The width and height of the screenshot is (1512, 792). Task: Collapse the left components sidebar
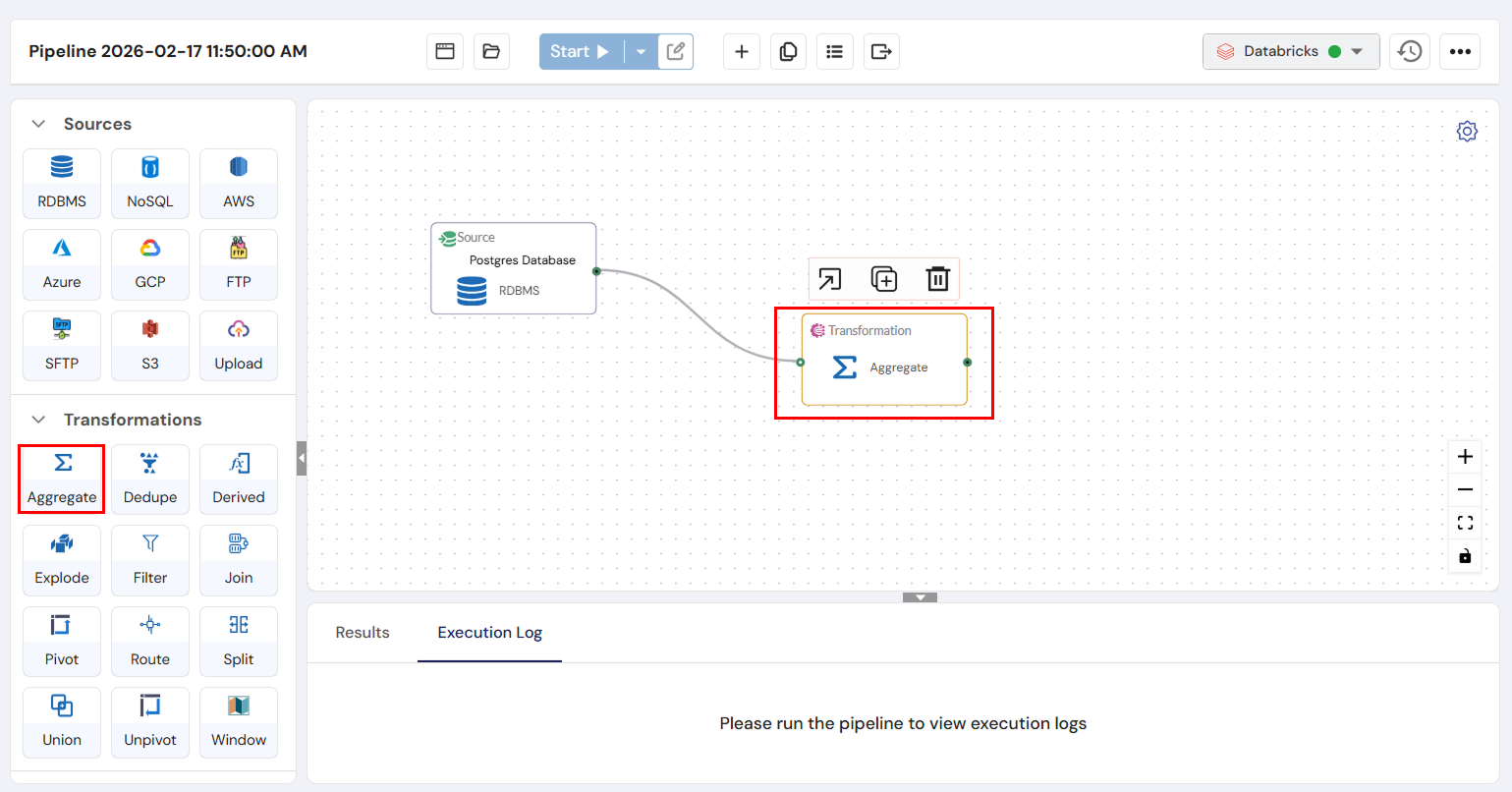click(302, 458)
